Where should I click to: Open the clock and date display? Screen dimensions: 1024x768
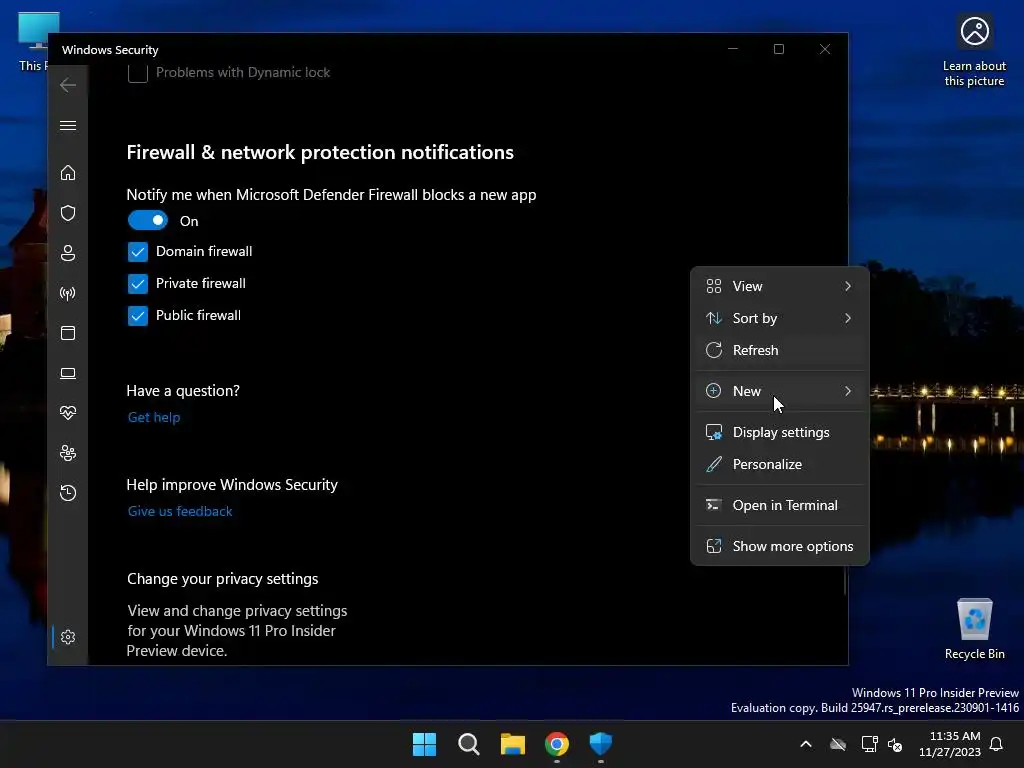click(950, 744)
